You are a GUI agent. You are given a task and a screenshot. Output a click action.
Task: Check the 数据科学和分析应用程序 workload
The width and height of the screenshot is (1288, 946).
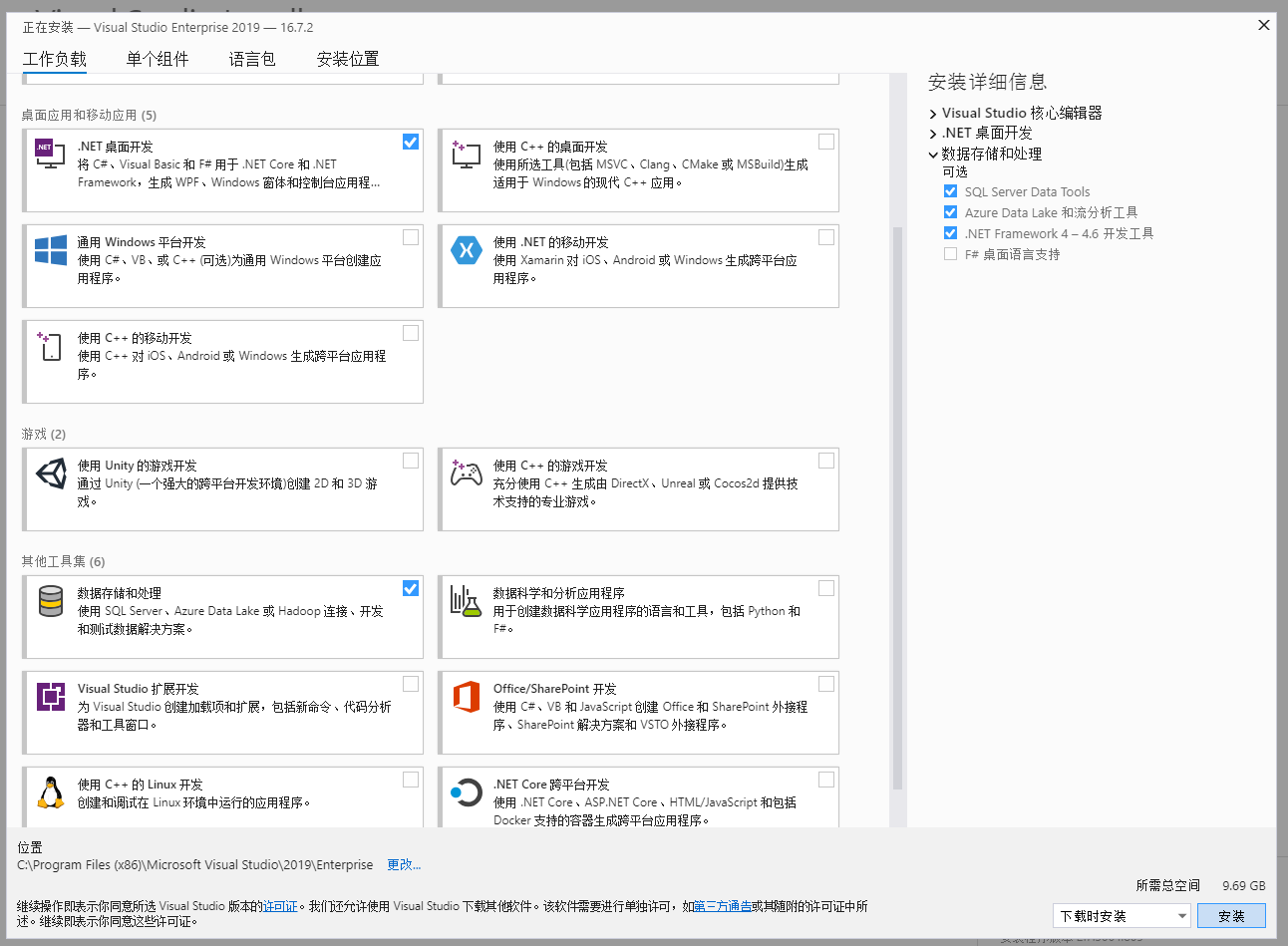tap(826, 588)
